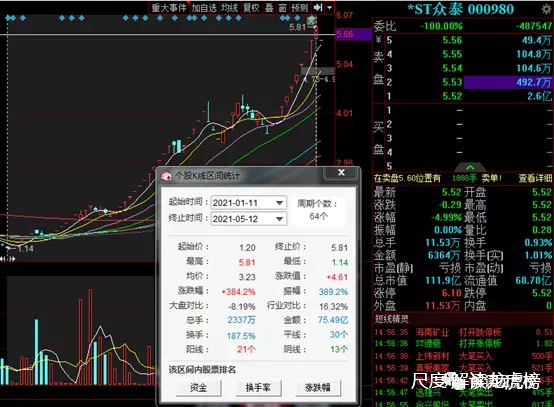Select the 短线精灵 panel header
Image resolution: width=554 pixels, height=407 pixels.
(391, 319)
